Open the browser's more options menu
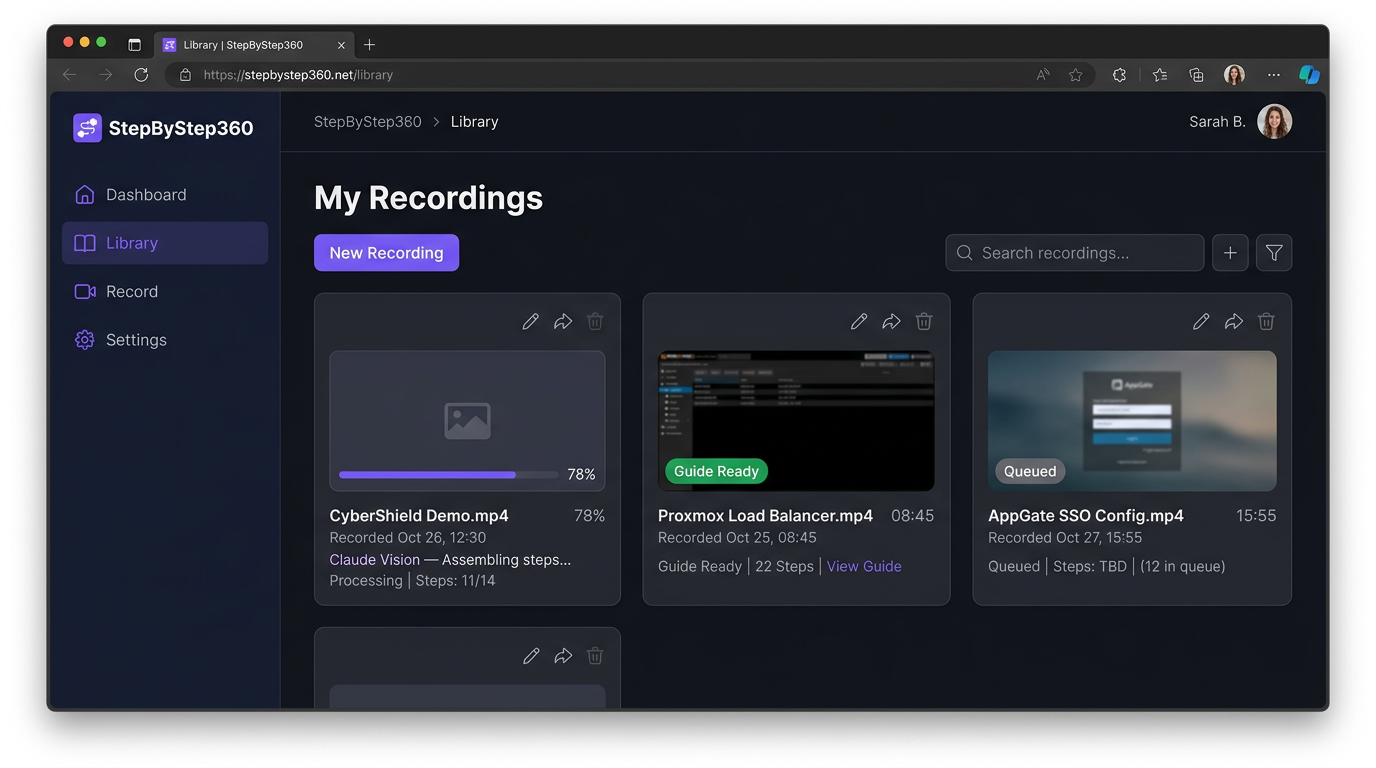The image size is (1376, 768). (x=1273, y=74)
